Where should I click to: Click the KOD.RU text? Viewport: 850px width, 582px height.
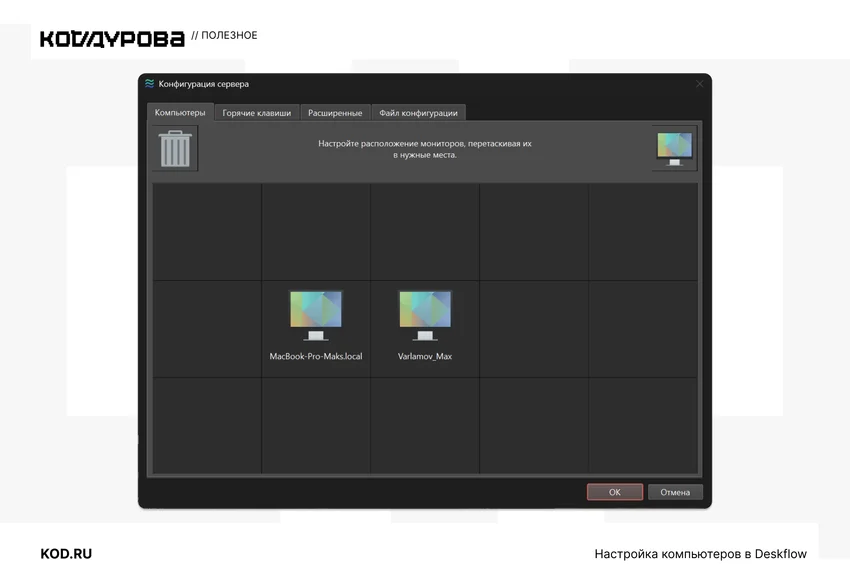[66, 554]
